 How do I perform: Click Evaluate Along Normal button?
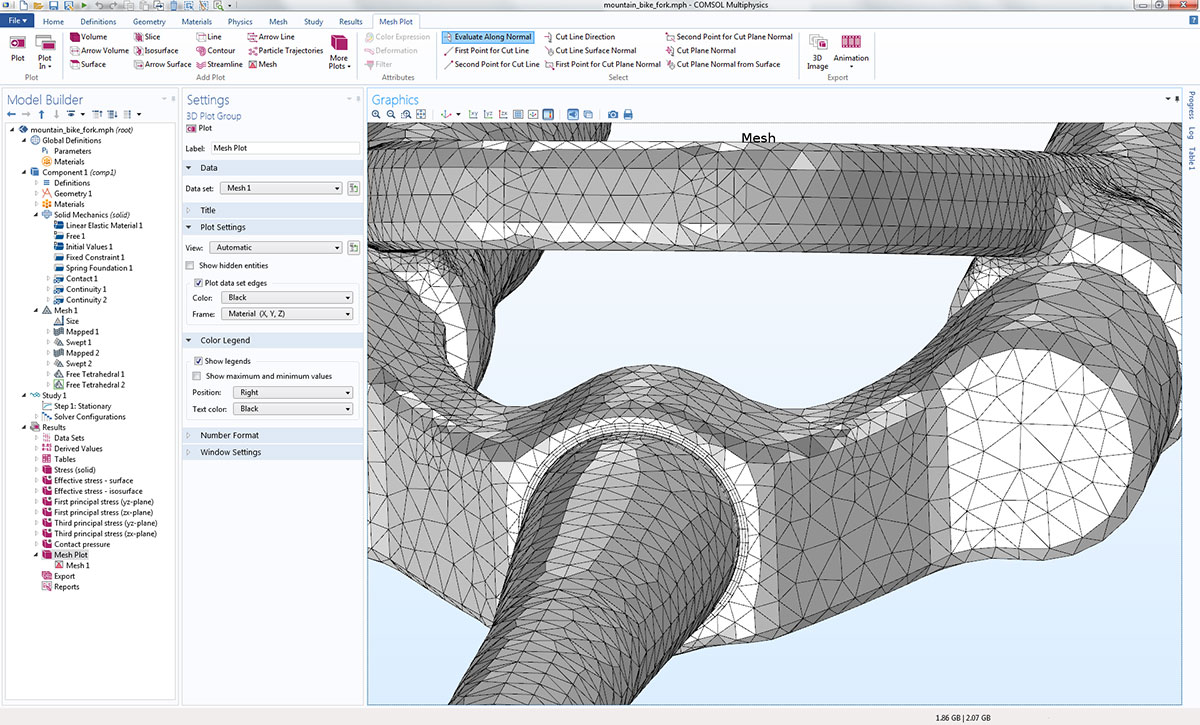486,37
